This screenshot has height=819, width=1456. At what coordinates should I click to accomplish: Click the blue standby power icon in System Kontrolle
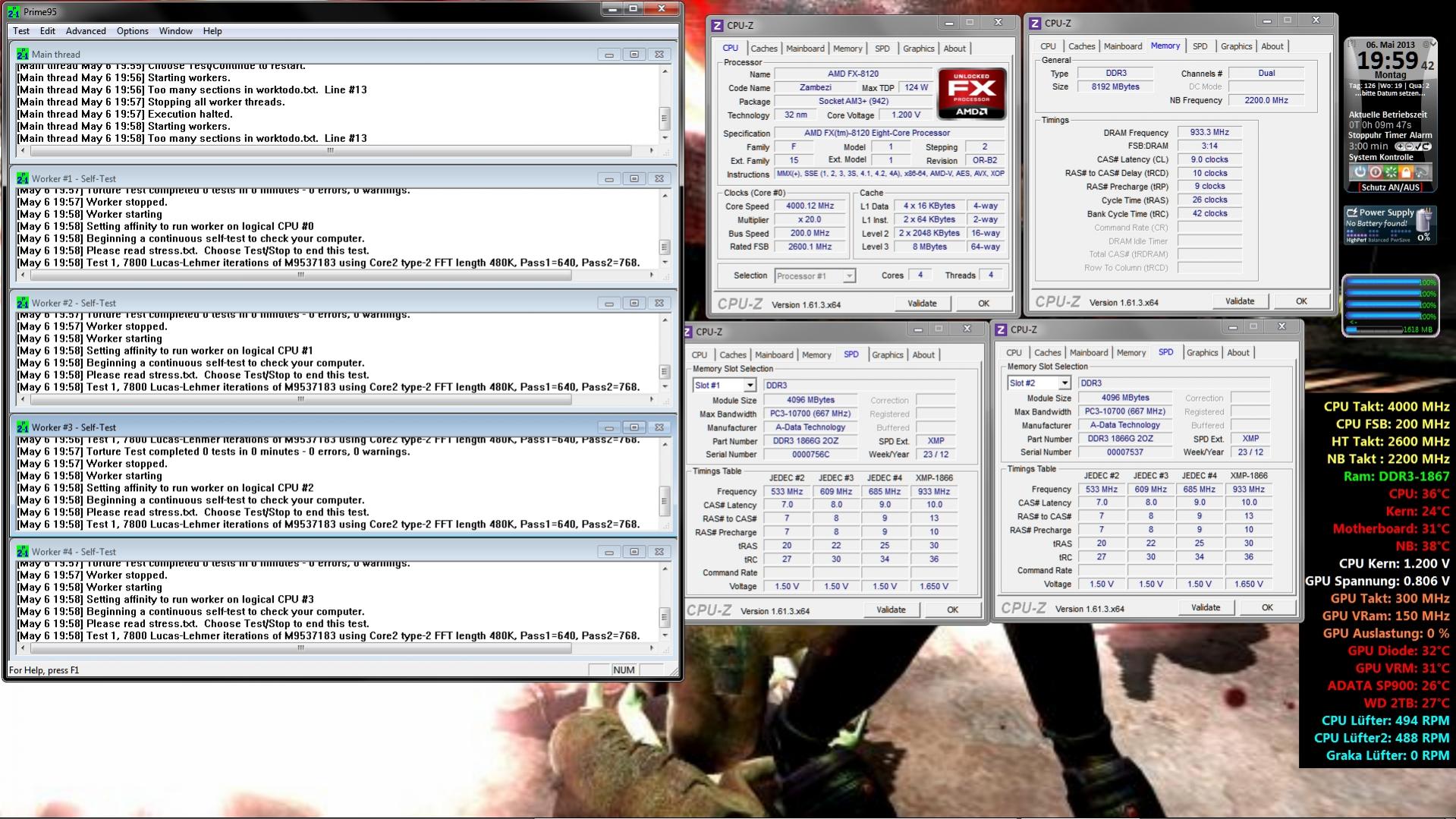1360,172
